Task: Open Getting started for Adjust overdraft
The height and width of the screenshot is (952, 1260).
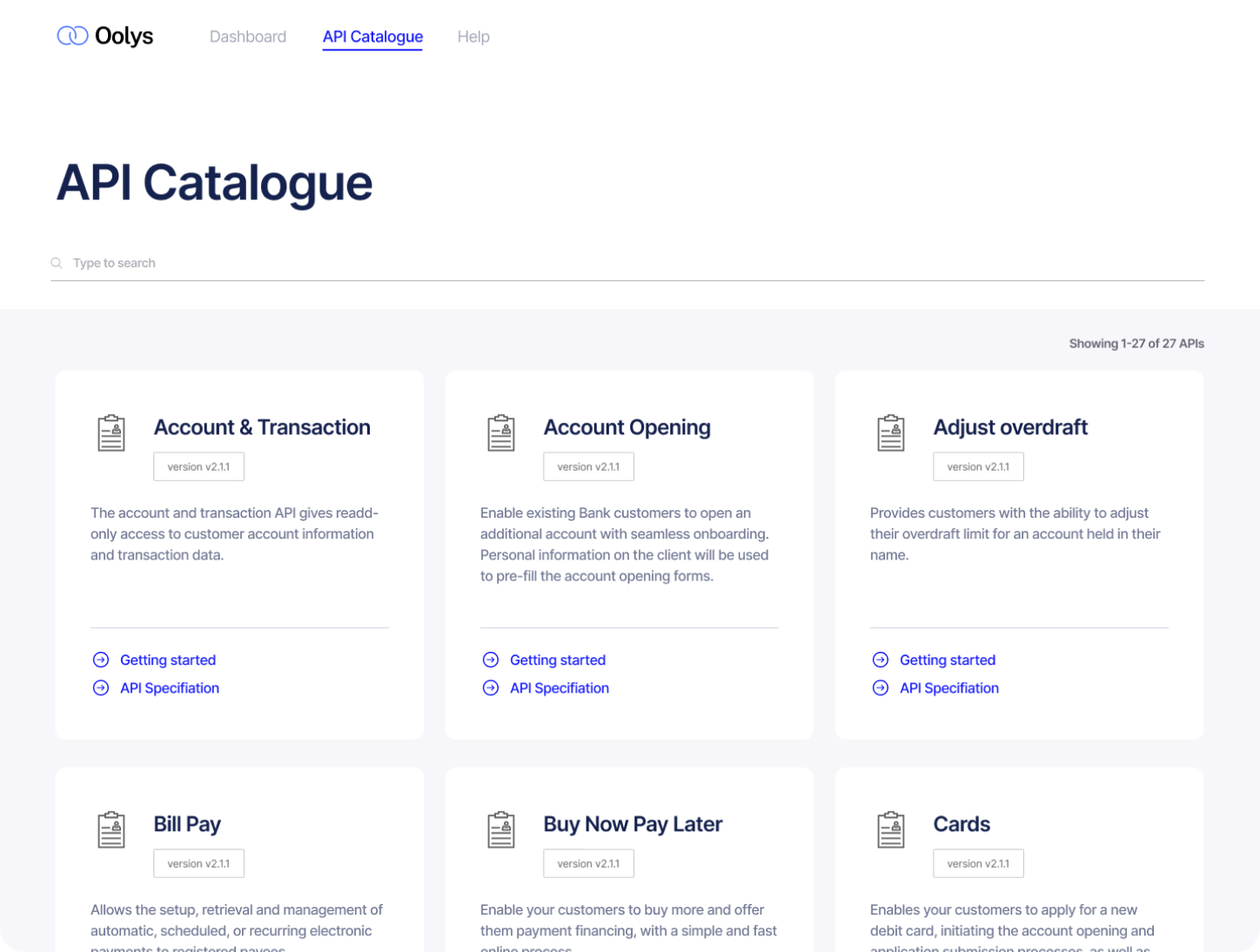Action: tap(948, 660)
